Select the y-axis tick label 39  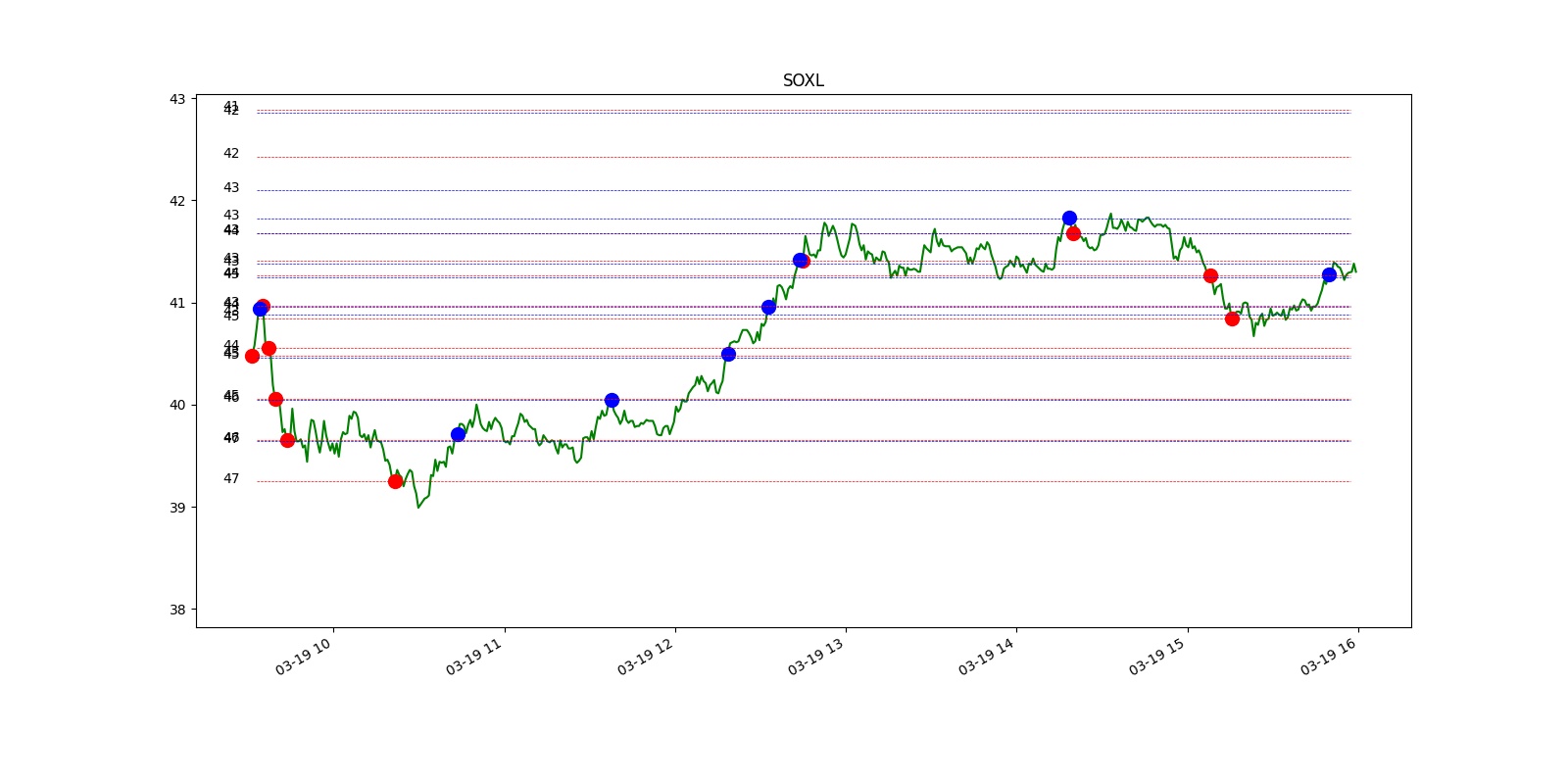[x=177, y=508]
